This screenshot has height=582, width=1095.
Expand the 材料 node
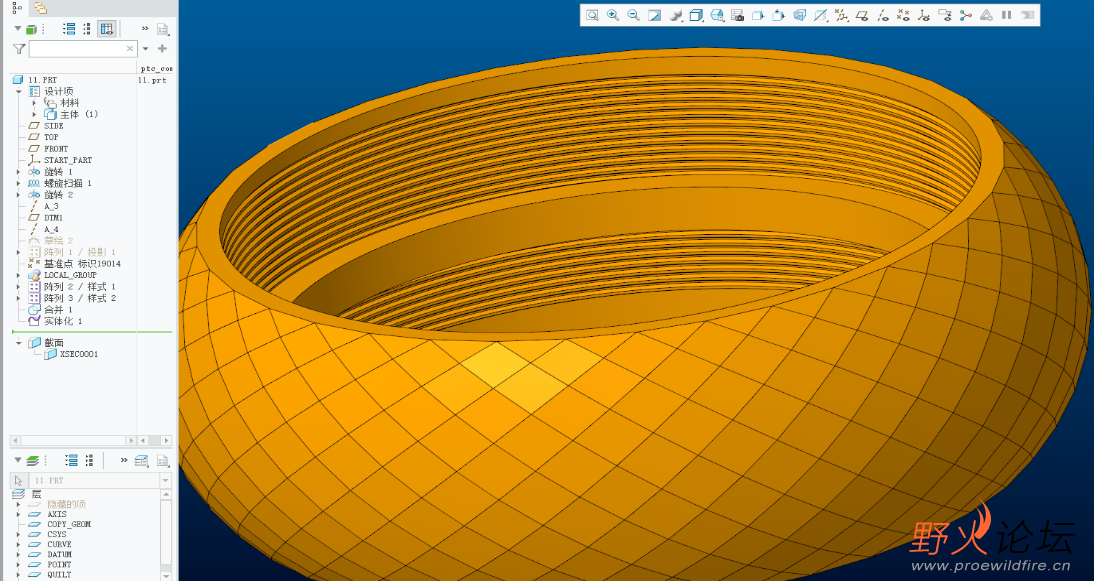tap(34, 103)
